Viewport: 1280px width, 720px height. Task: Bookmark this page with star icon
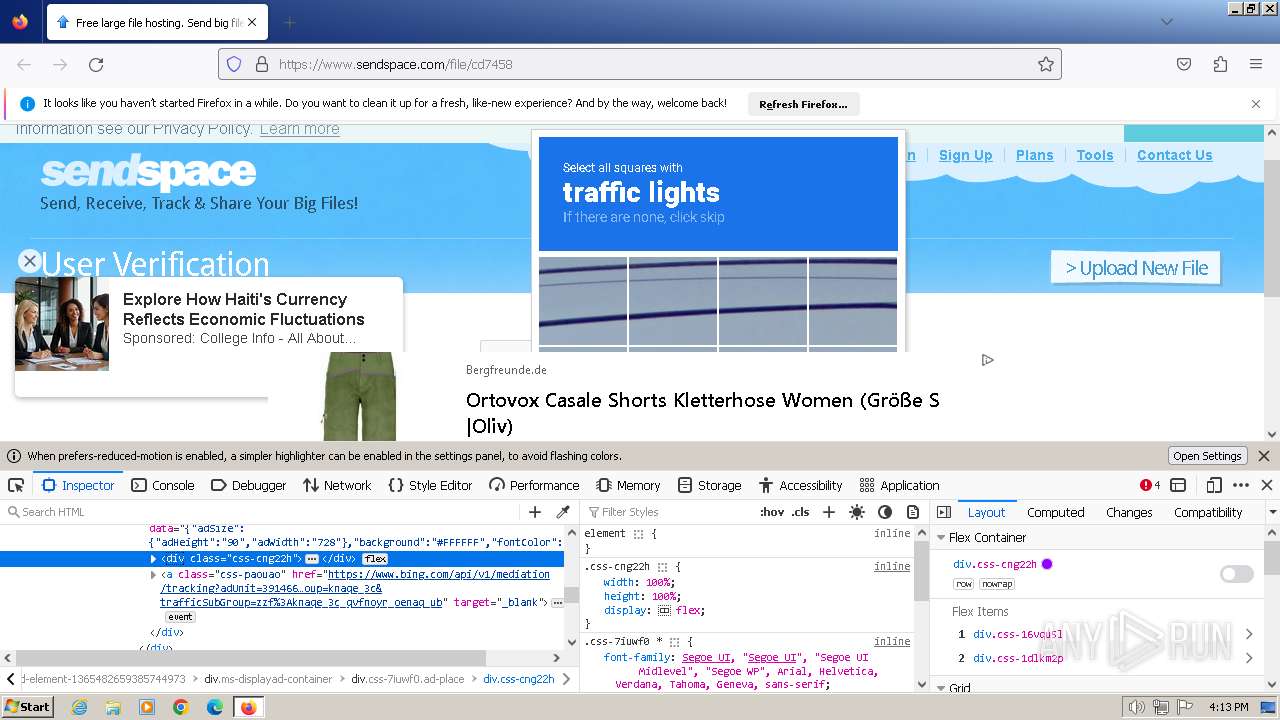[x=1046, y=64]
